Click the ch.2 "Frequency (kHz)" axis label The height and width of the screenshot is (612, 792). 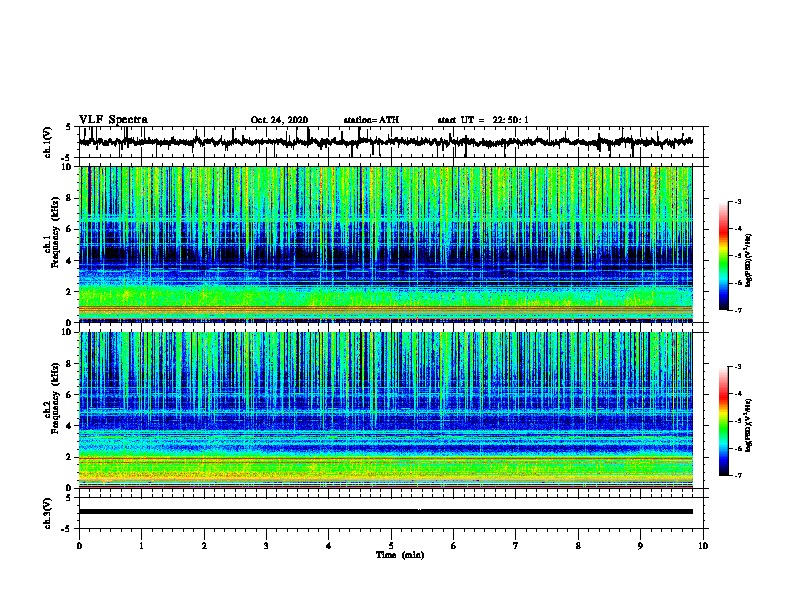pyautogui.click(x=55, y=398)
